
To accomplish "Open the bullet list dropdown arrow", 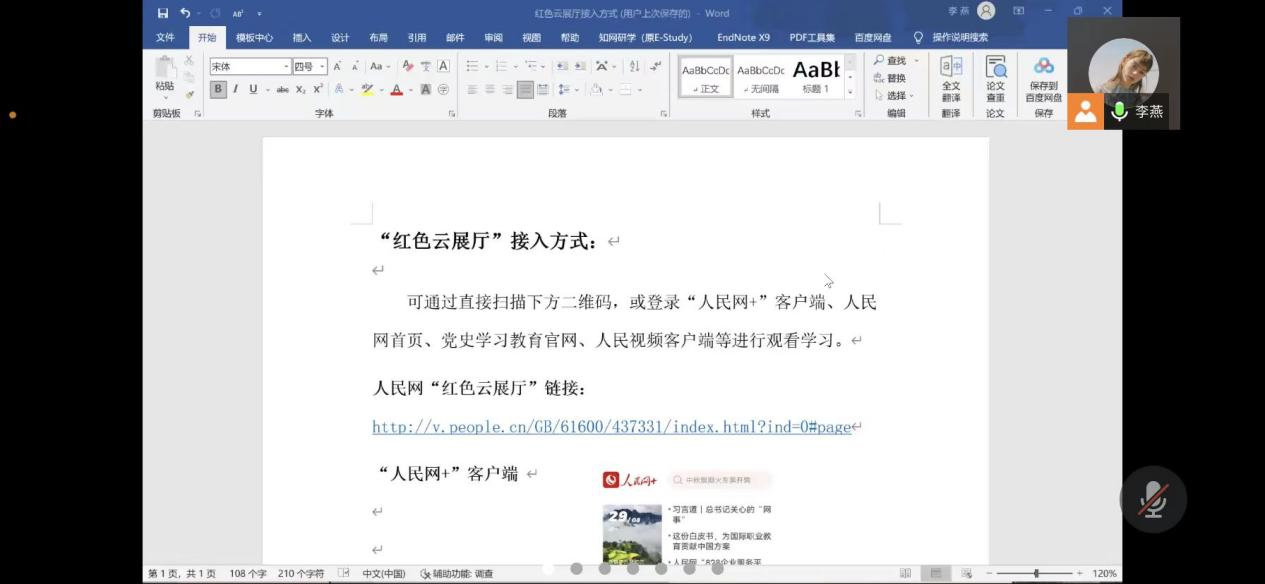I will pos(487,66).
